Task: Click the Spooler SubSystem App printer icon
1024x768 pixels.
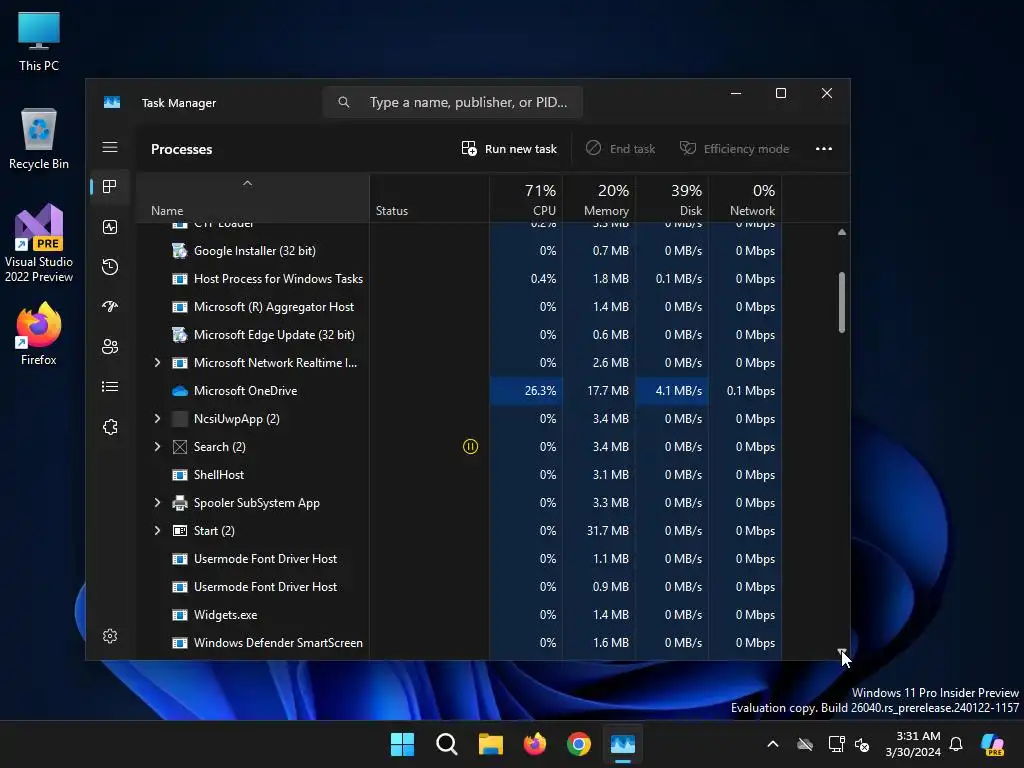Action: tap(180, 503)
